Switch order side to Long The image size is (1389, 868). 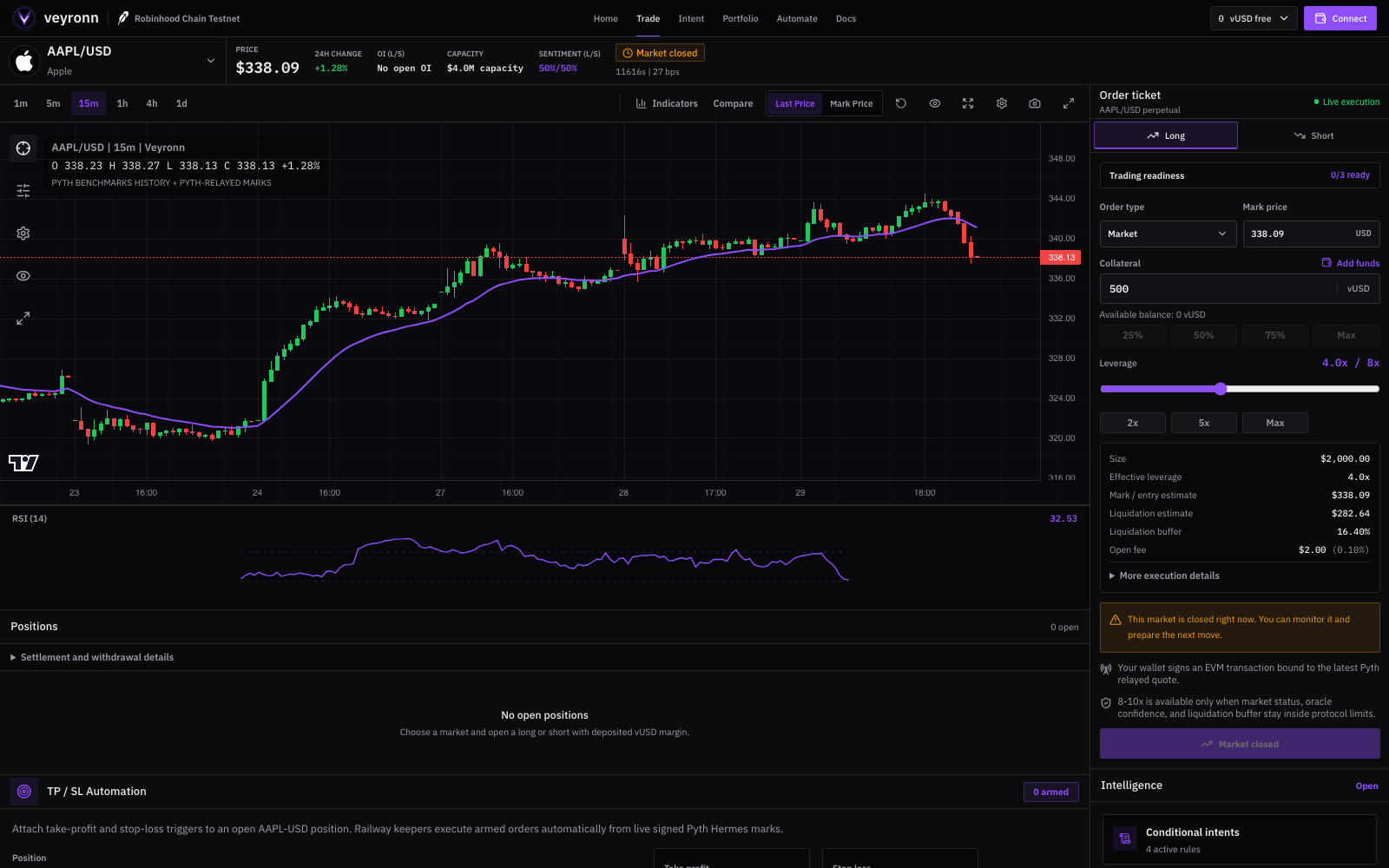pos(1165,135)
